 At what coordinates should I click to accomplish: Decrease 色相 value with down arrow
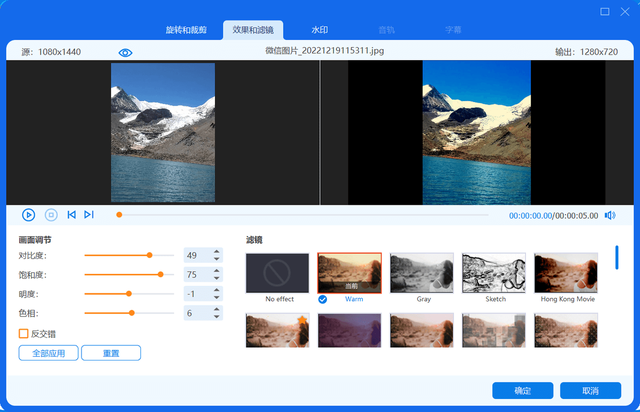pyautogui.click(x=217, y=316)
